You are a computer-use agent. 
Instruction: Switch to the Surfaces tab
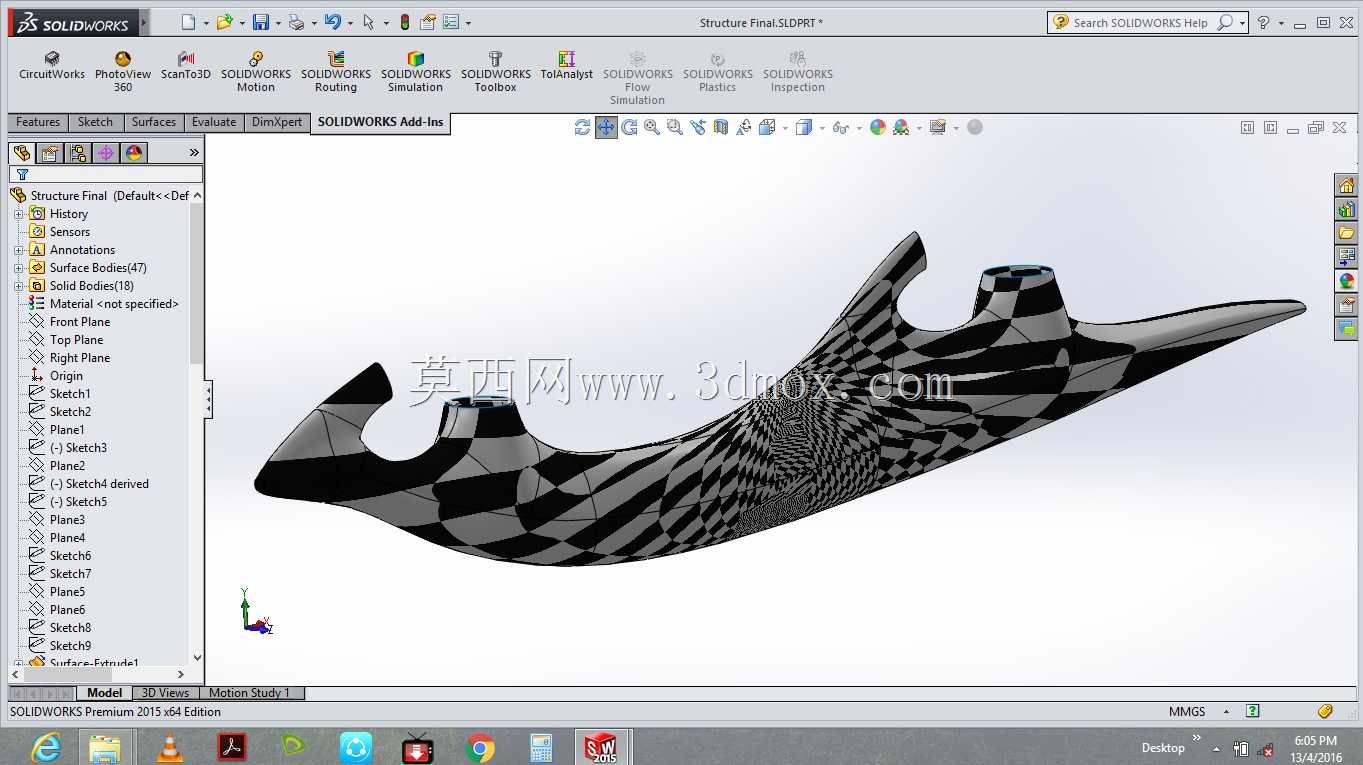click(x=154, y=122)
